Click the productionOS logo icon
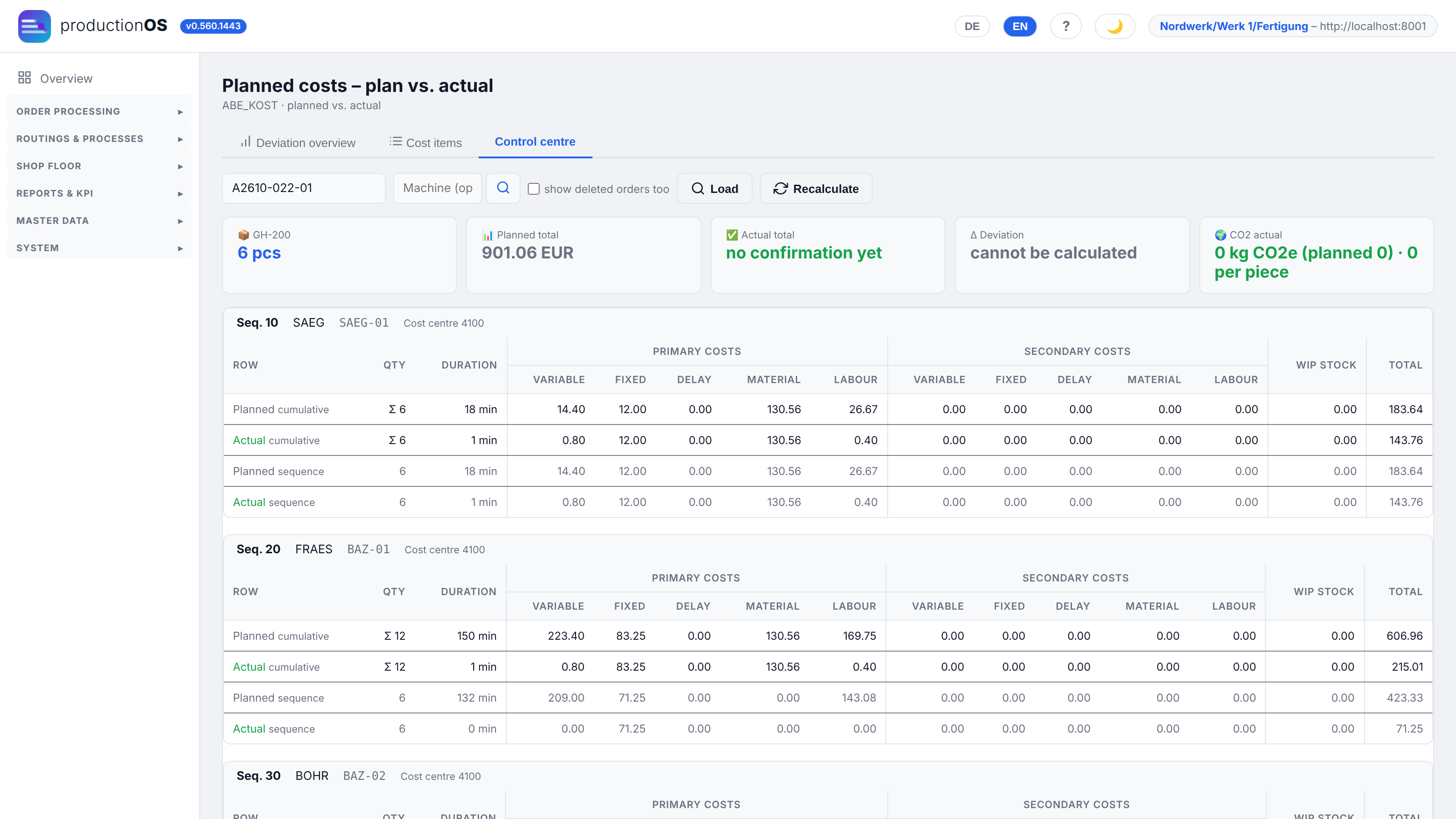Image resolution: width=1456 pixels, height=819 pixels. pos(34,26)
